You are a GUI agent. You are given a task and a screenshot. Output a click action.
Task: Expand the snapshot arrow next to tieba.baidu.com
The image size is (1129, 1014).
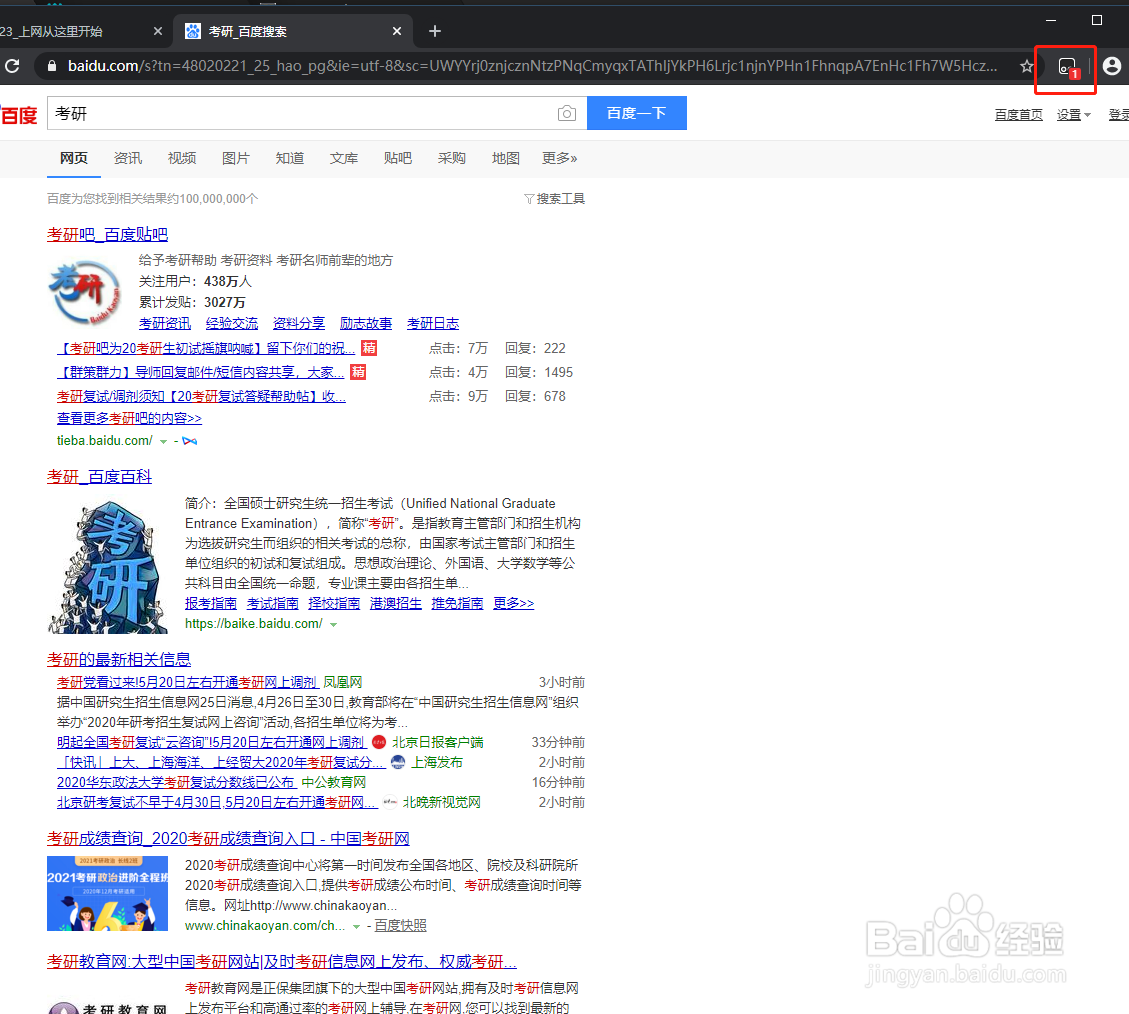(x=163, y=440)
